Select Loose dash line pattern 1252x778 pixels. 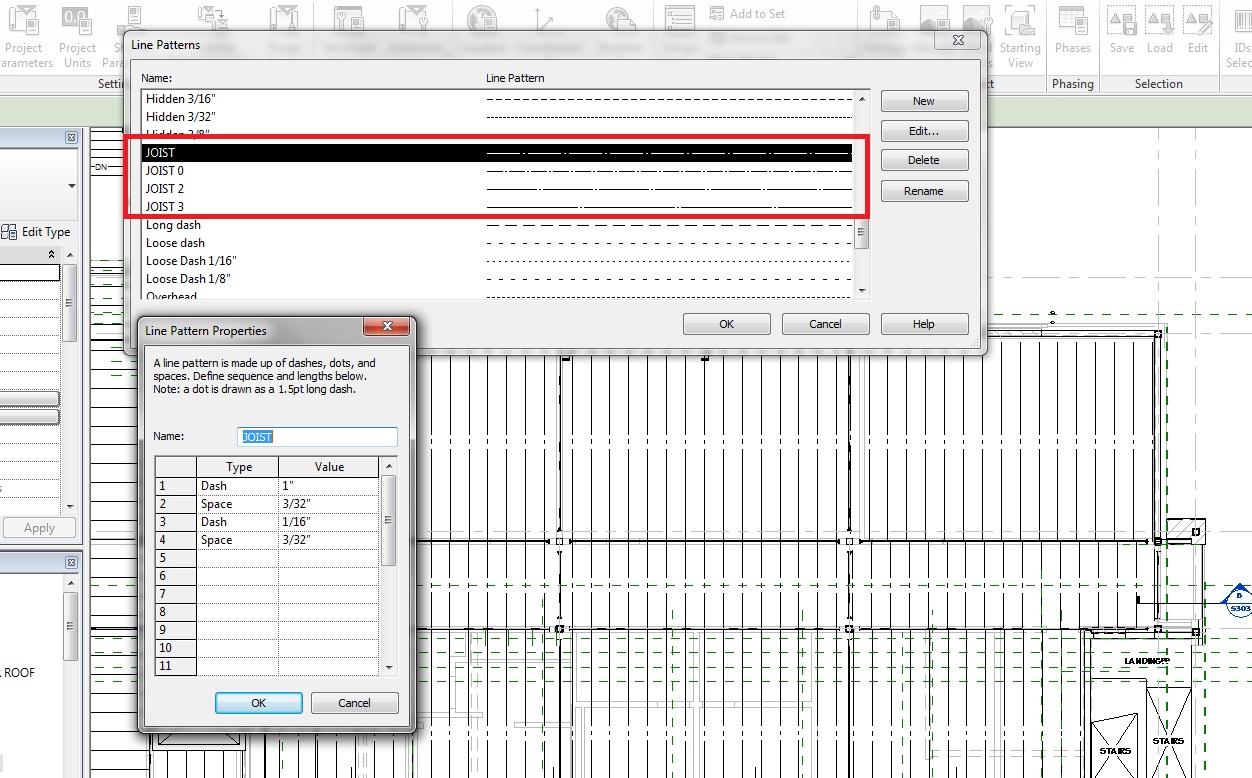(x=497, y=243)
